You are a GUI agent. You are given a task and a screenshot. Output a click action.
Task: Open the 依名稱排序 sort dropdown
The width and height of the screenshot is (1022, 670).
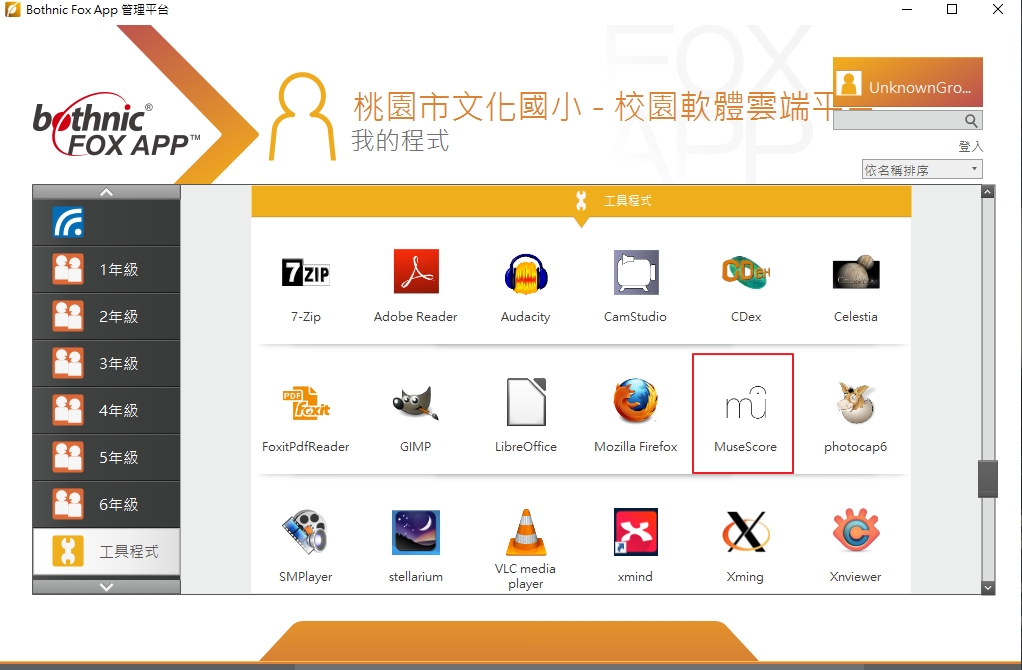coord(922,169)
